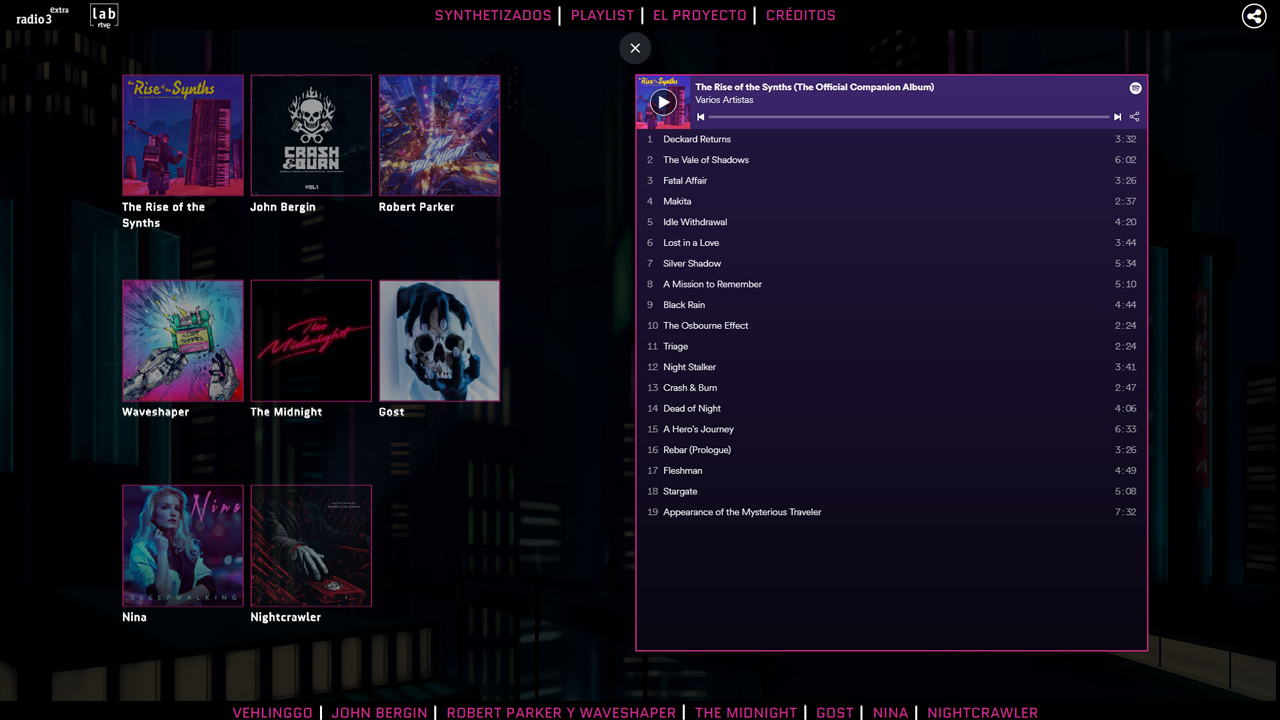1280x720 pixels.
Task: Play track 13 Crash & Burn
Action: [892, 388]
